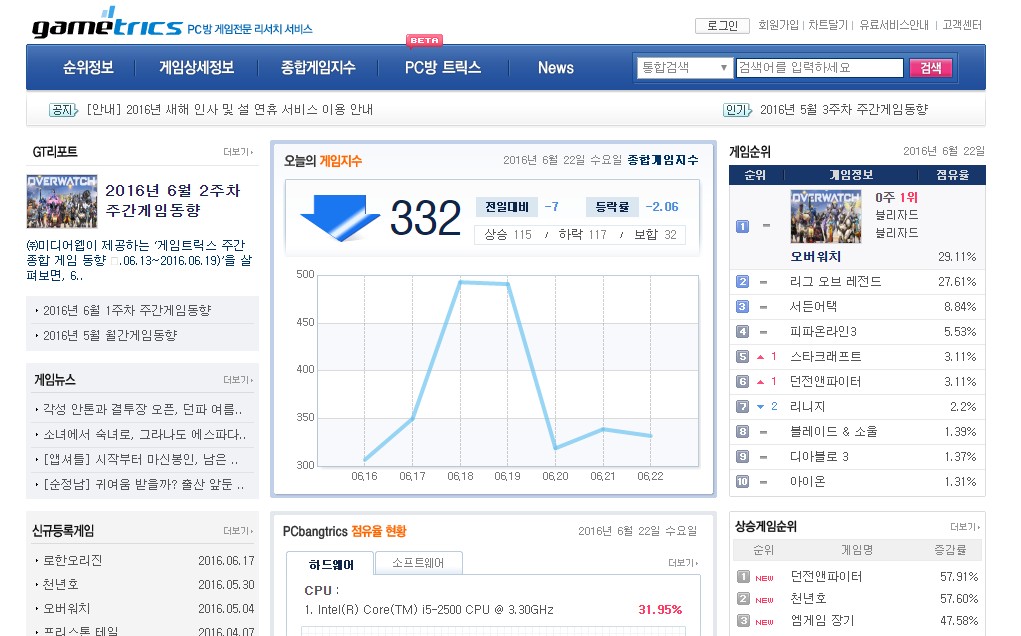Click rank 10 badge for 아이온
Screen dimensions: 1021x636
click(x=742, y=482)
